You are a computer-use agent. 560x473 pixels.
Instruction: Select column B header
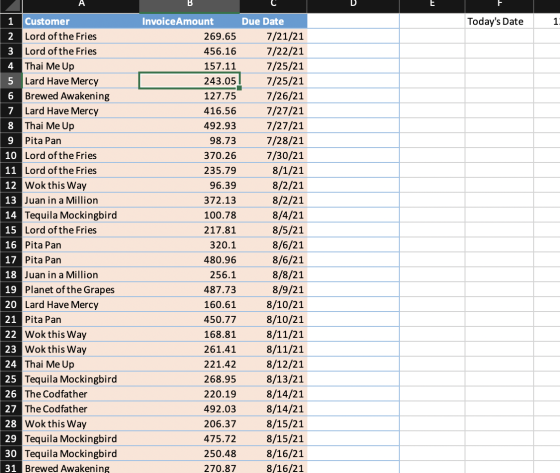click(189, 5)
